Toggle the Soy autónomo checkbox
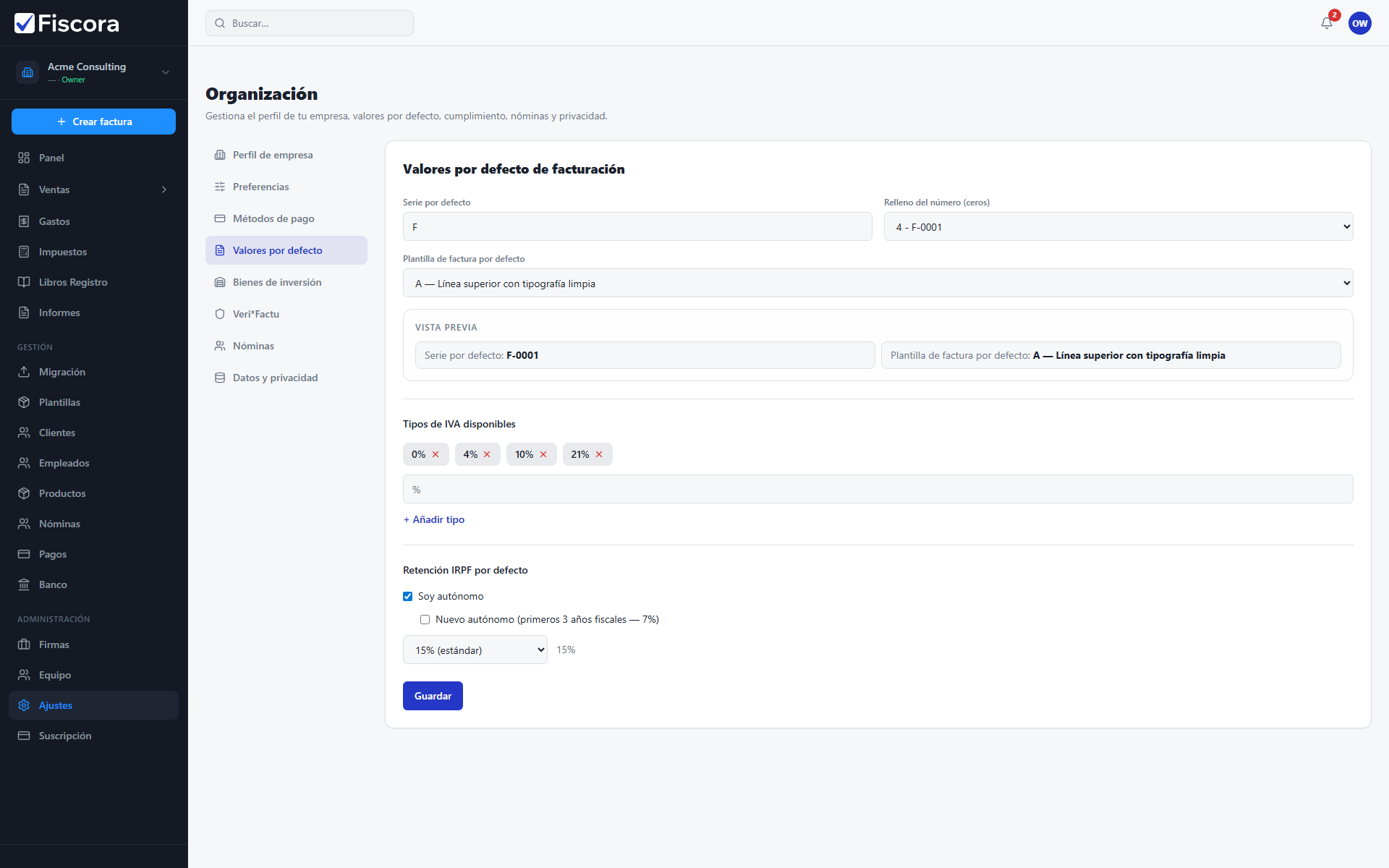The width and height of the screenshot is (1389, 868). tap(407, 596)
